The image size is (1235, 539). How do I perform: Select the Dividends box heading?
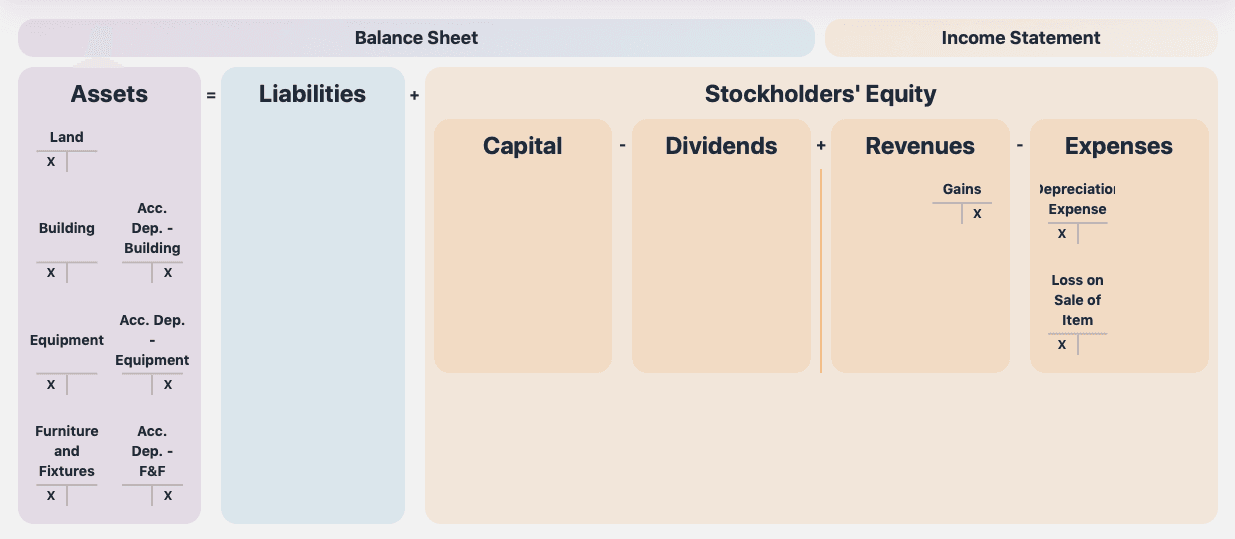tap(721, 146)
